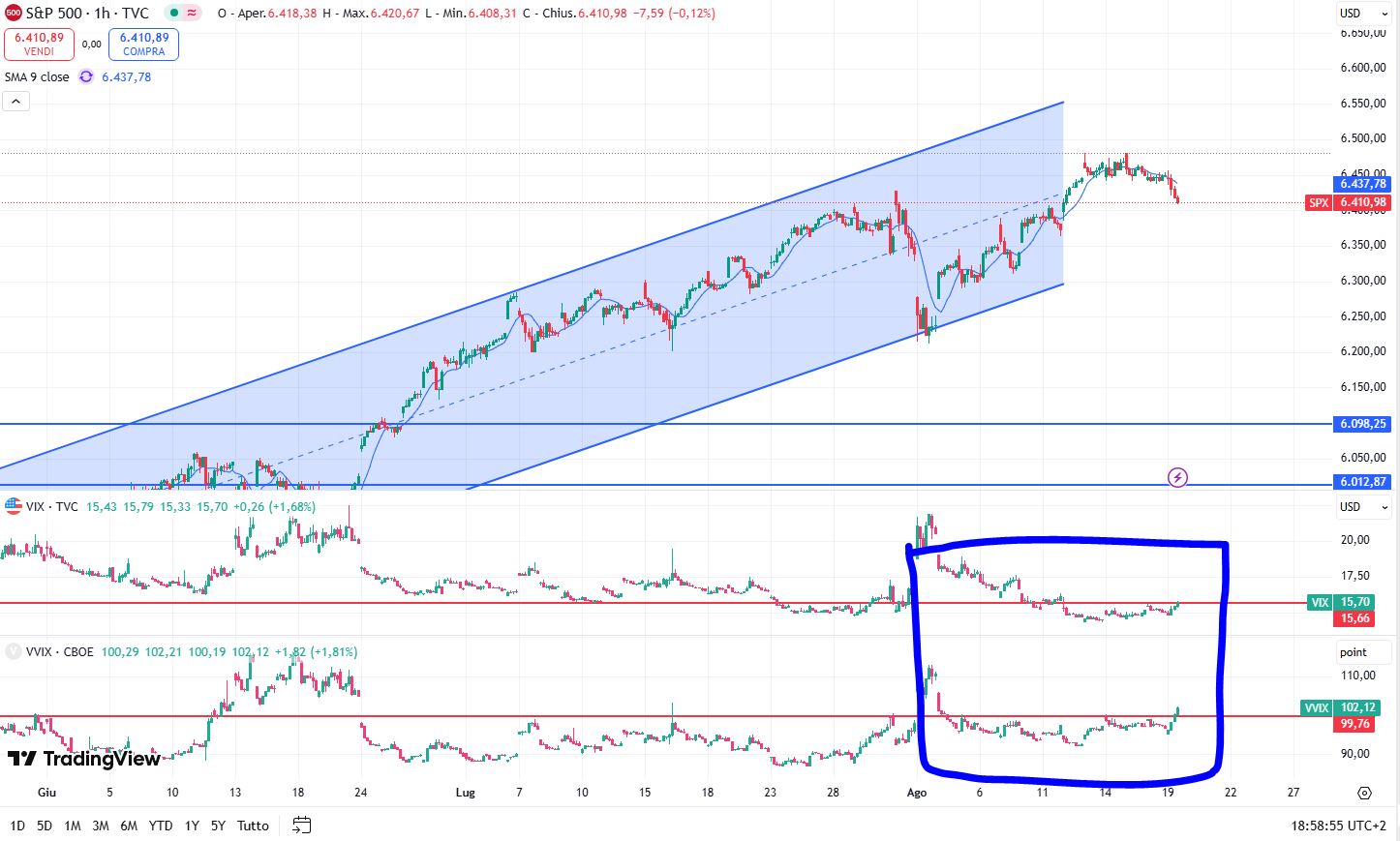This screenshot has height=841, width=1400.
Task: Select the 1Y date range
Action: click(x=192, y=826)
